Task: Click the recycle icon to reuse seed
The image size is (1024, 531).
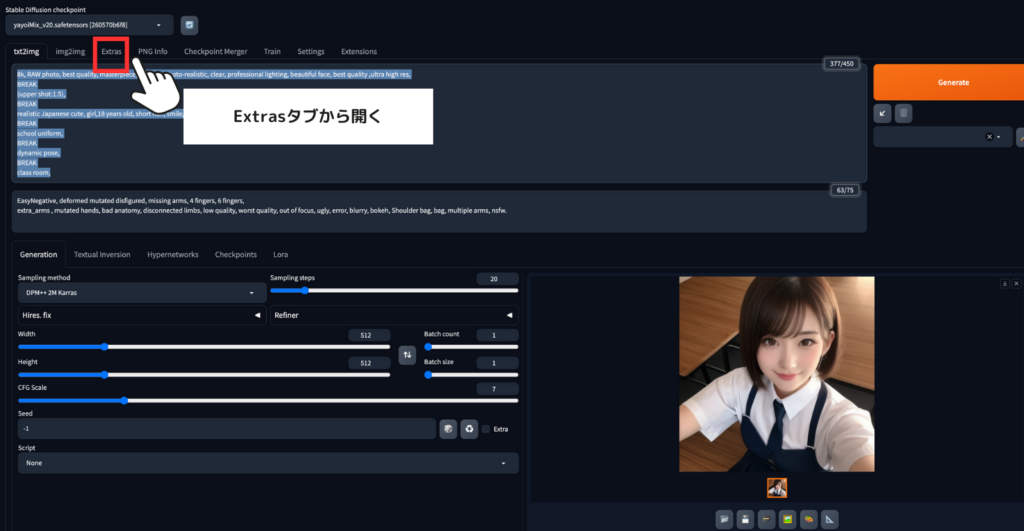Action: tap(469, 429)
